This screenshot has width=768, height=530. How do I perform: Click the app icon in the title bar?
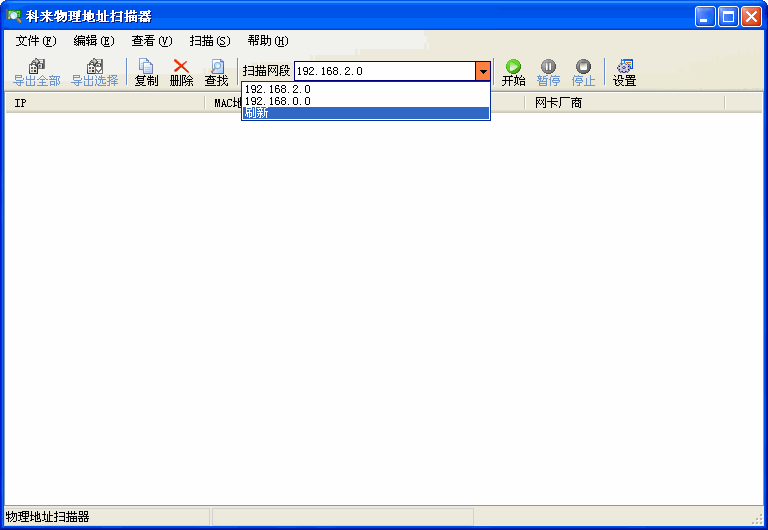[14, 16]
